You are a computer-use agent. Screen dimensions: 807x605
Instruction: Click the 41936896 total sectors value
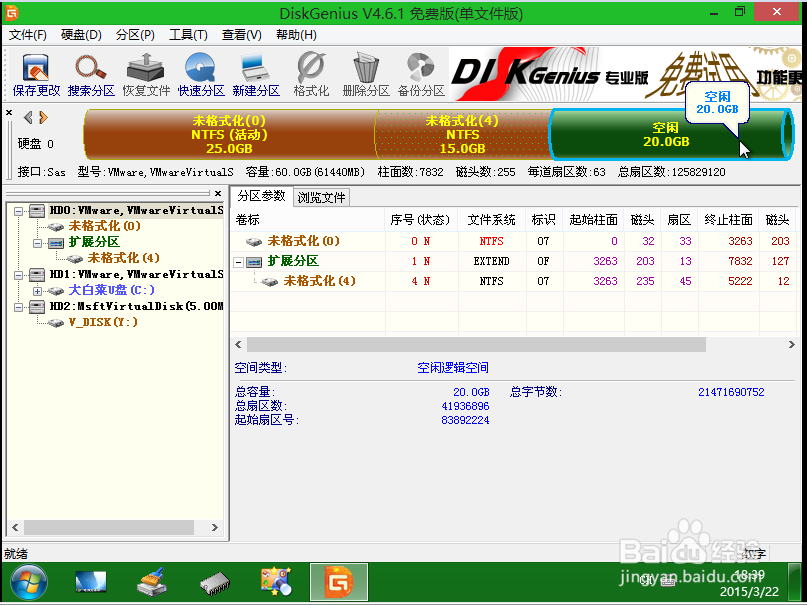[465, 406]
